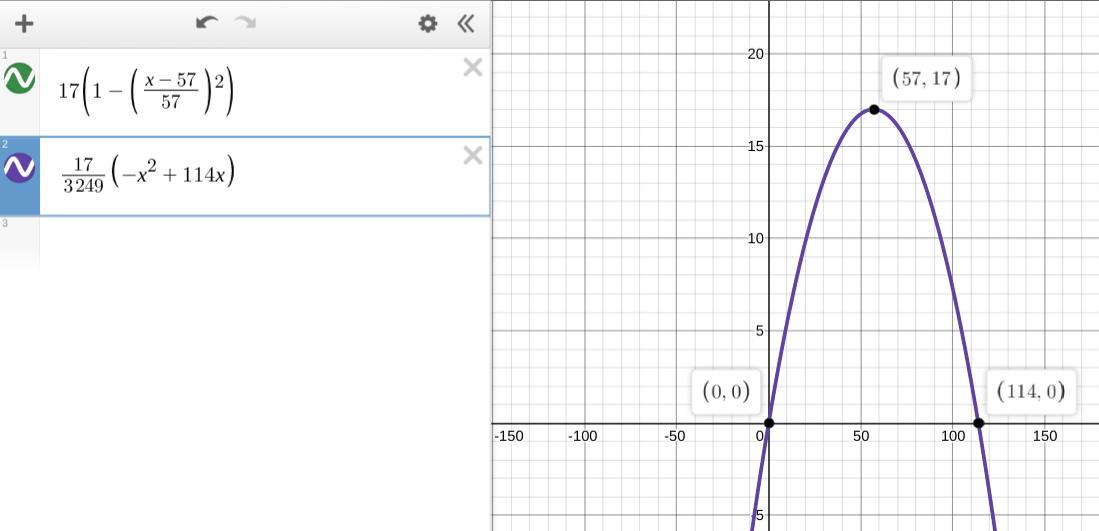Collapse the expression list panel
1099x531 pixels.
tap(465, 24)
